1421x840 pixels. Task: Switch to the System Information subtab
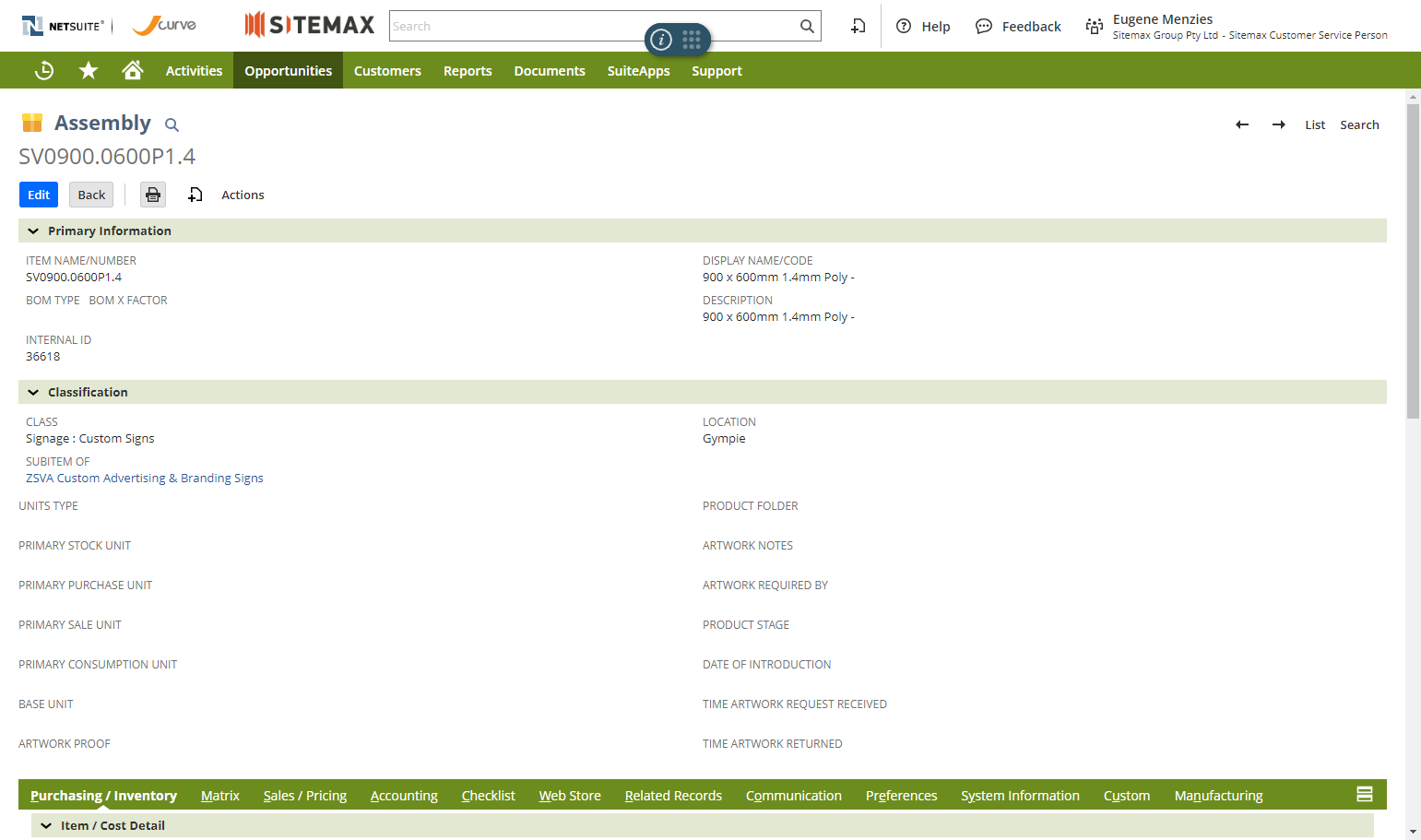click(1020, 795)
